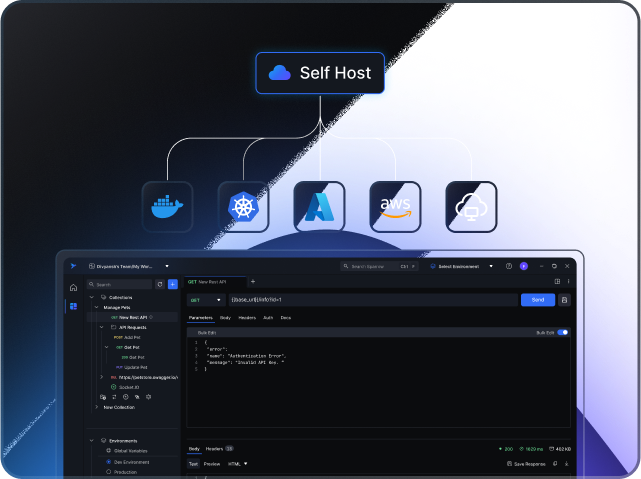Open the purple user profile avatar
641x479 pixels.
click(524, 266)
